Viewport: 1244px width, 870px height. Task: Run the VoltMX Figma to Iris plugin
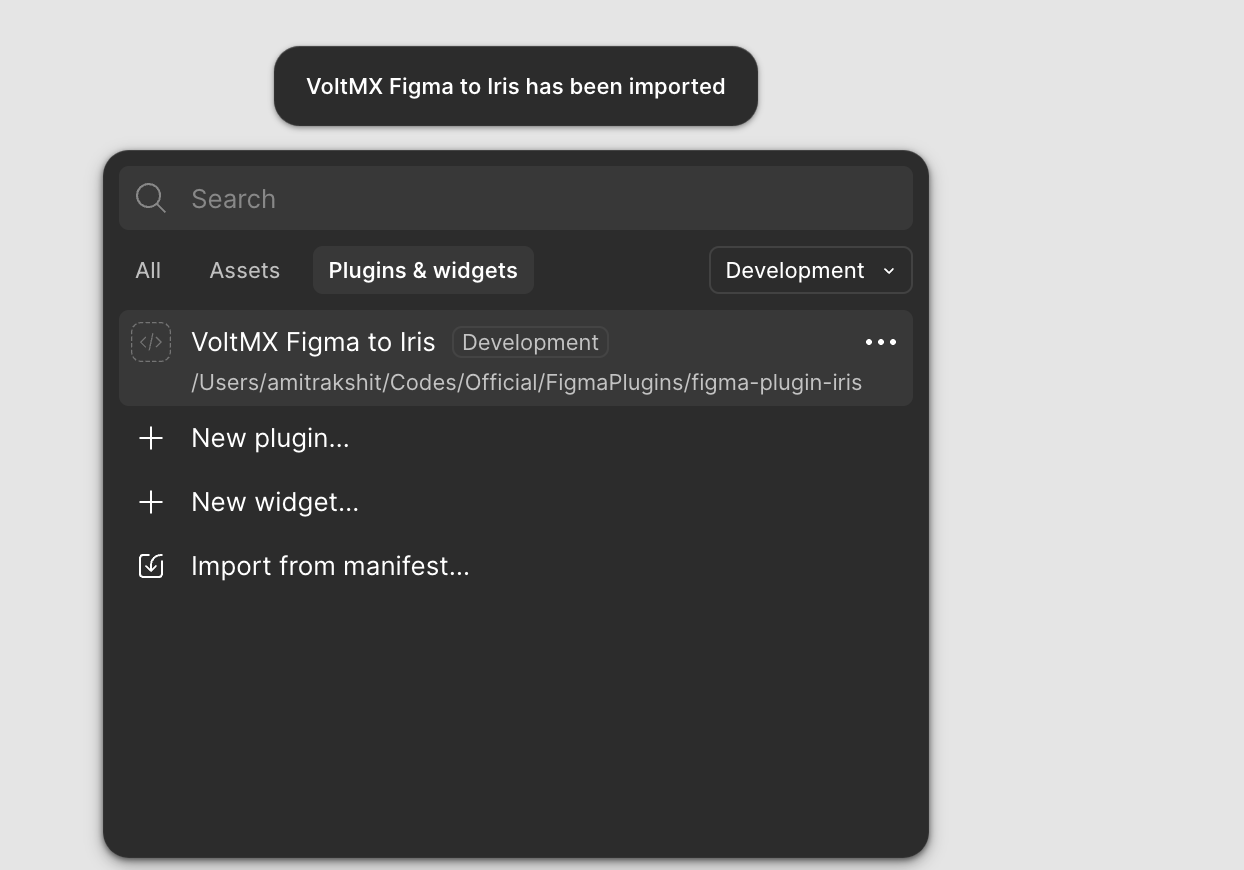coord(313,342)
